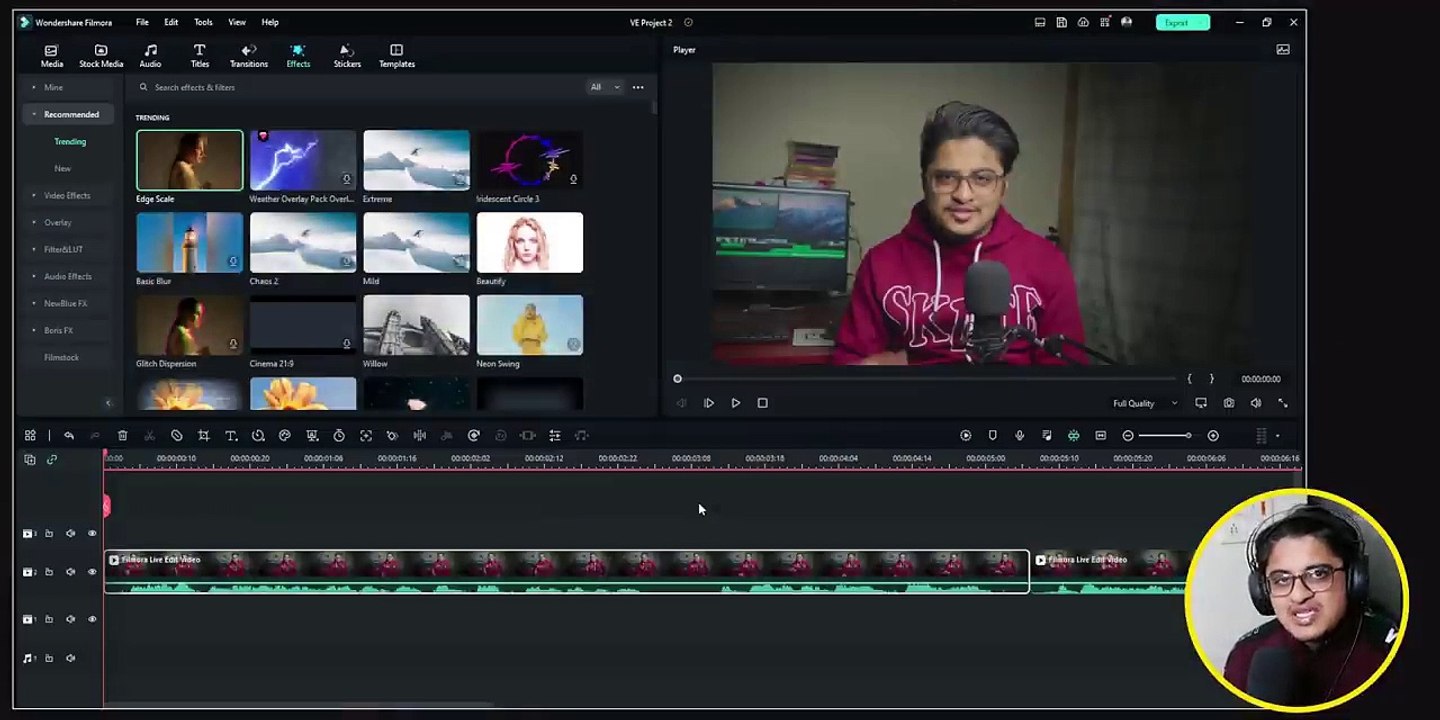Switch to the Stock Media tab
Image resolution: width=1440 pixels, height=720 pixels.
pos(101,56)
